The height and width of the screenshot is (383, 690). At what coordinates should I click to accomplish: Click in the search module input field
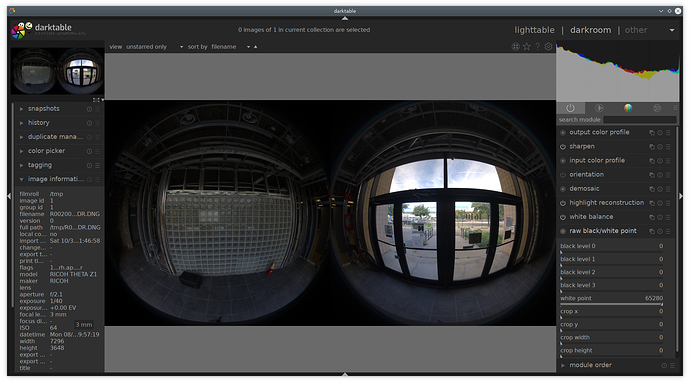pos(640,120)
